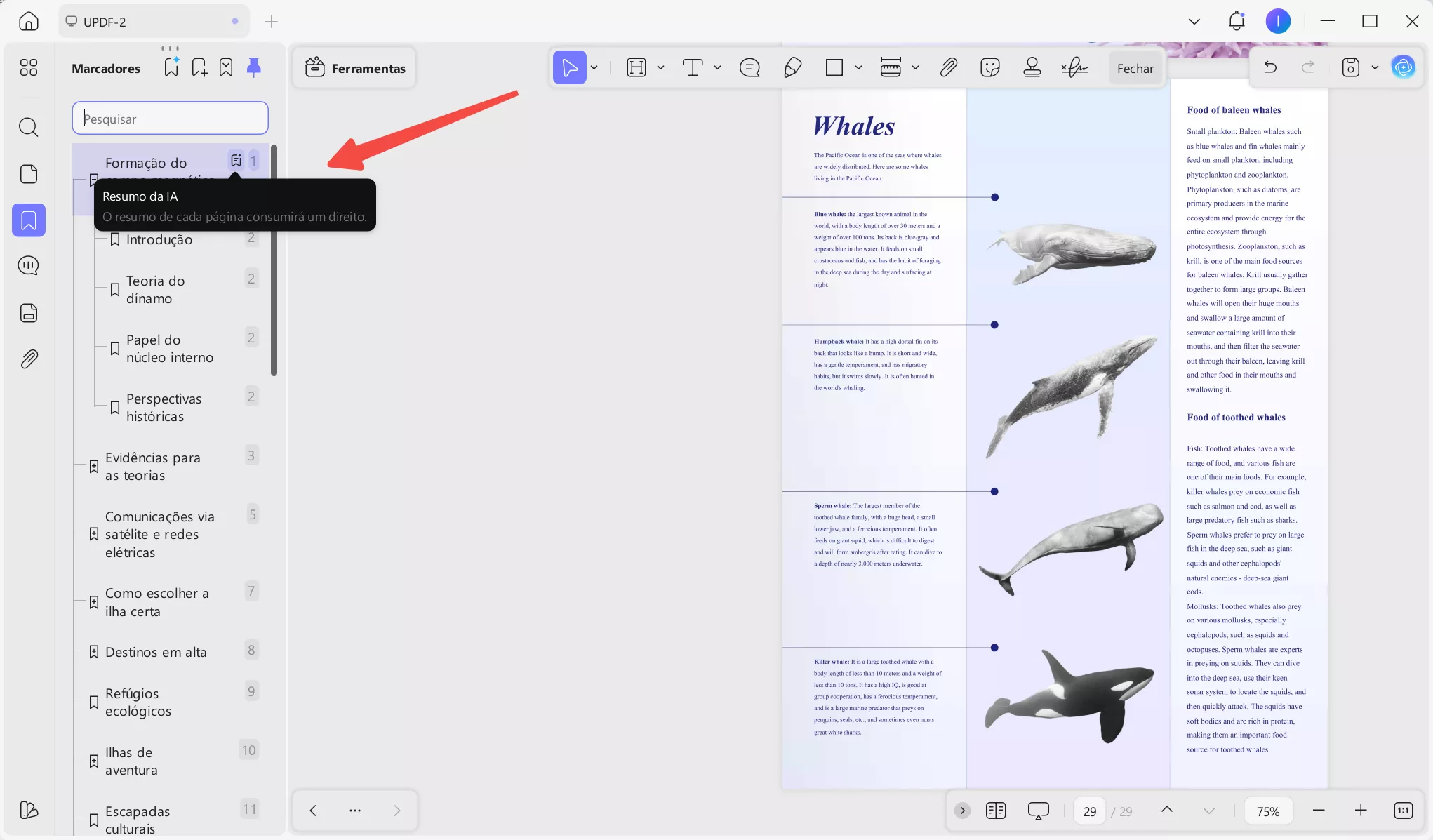This screenshot has height=840, width=1433.
Task: Toggle the bookmarks sidebar panel
Action: pyautogui.click(x=29, y=220)
